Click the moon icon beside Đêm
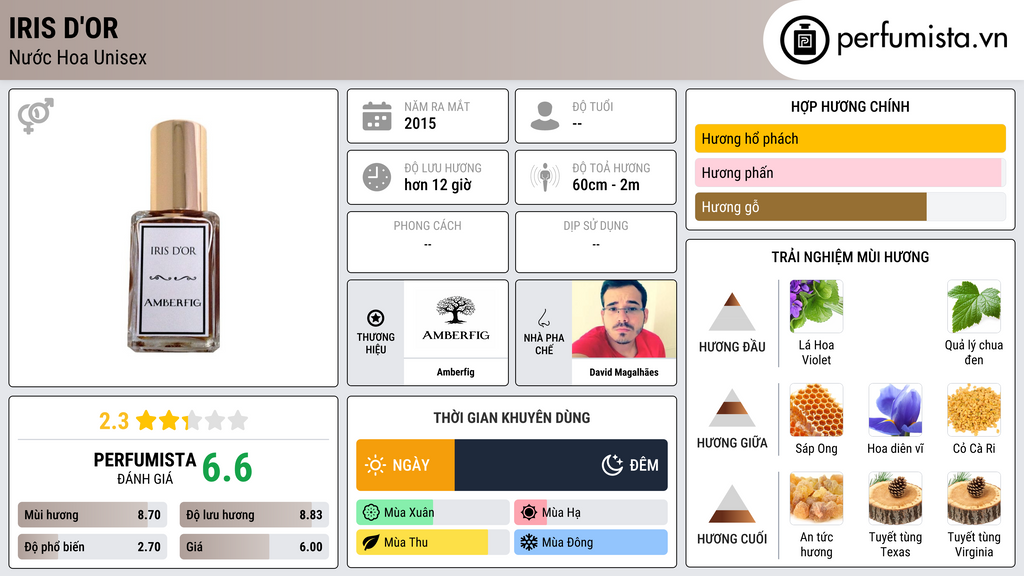 coord(612,465)
